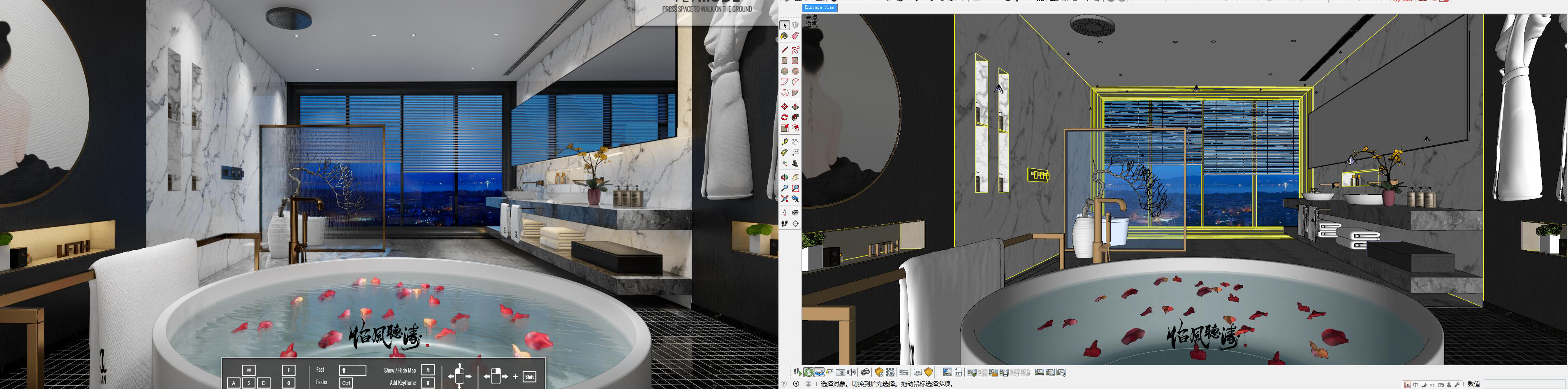Toggle Enscape VR headset mode
1568x389 pixels.
pyautogui.click(x=865, y=373)
